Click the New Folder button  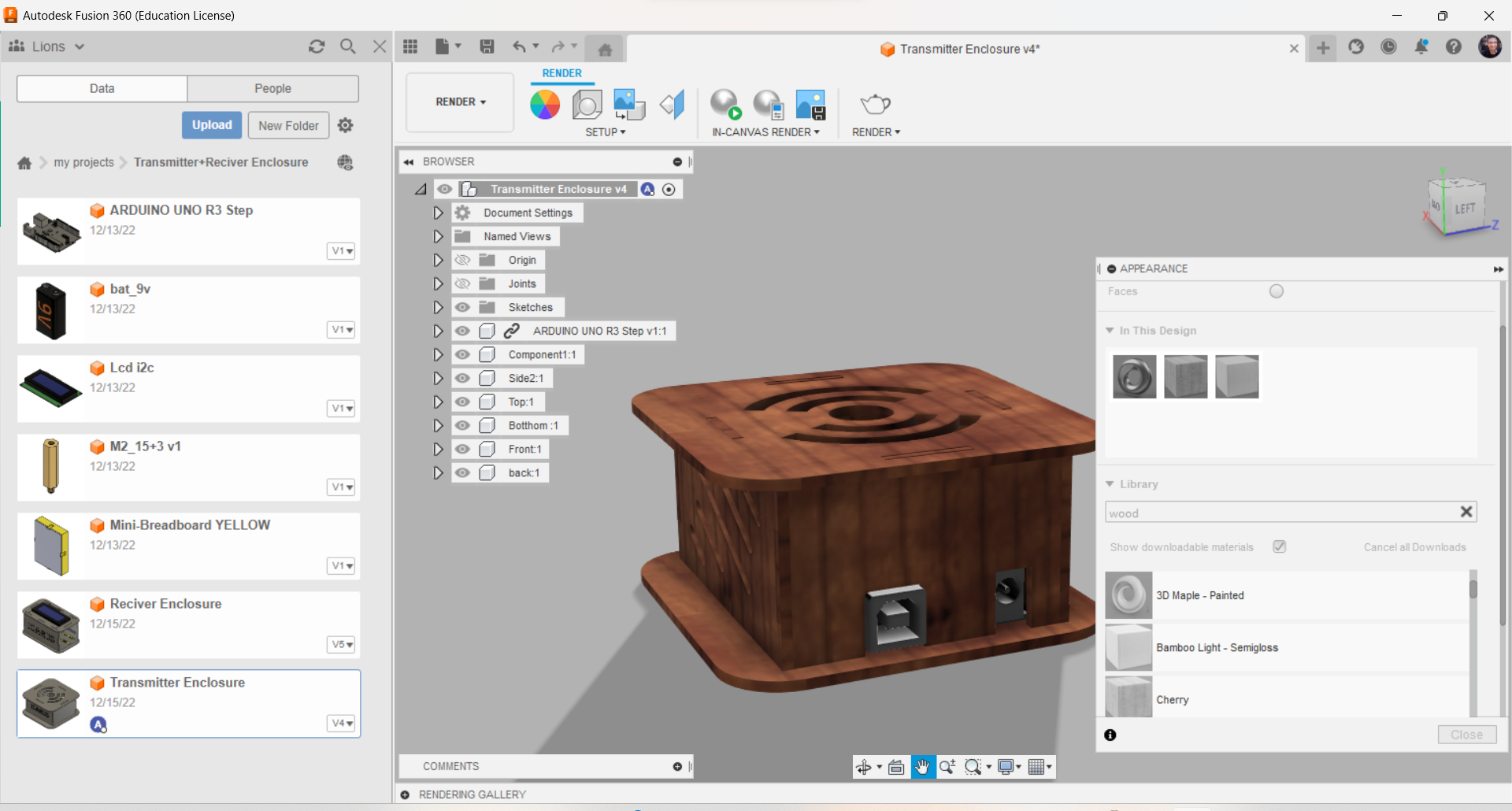tap(288, 125)
